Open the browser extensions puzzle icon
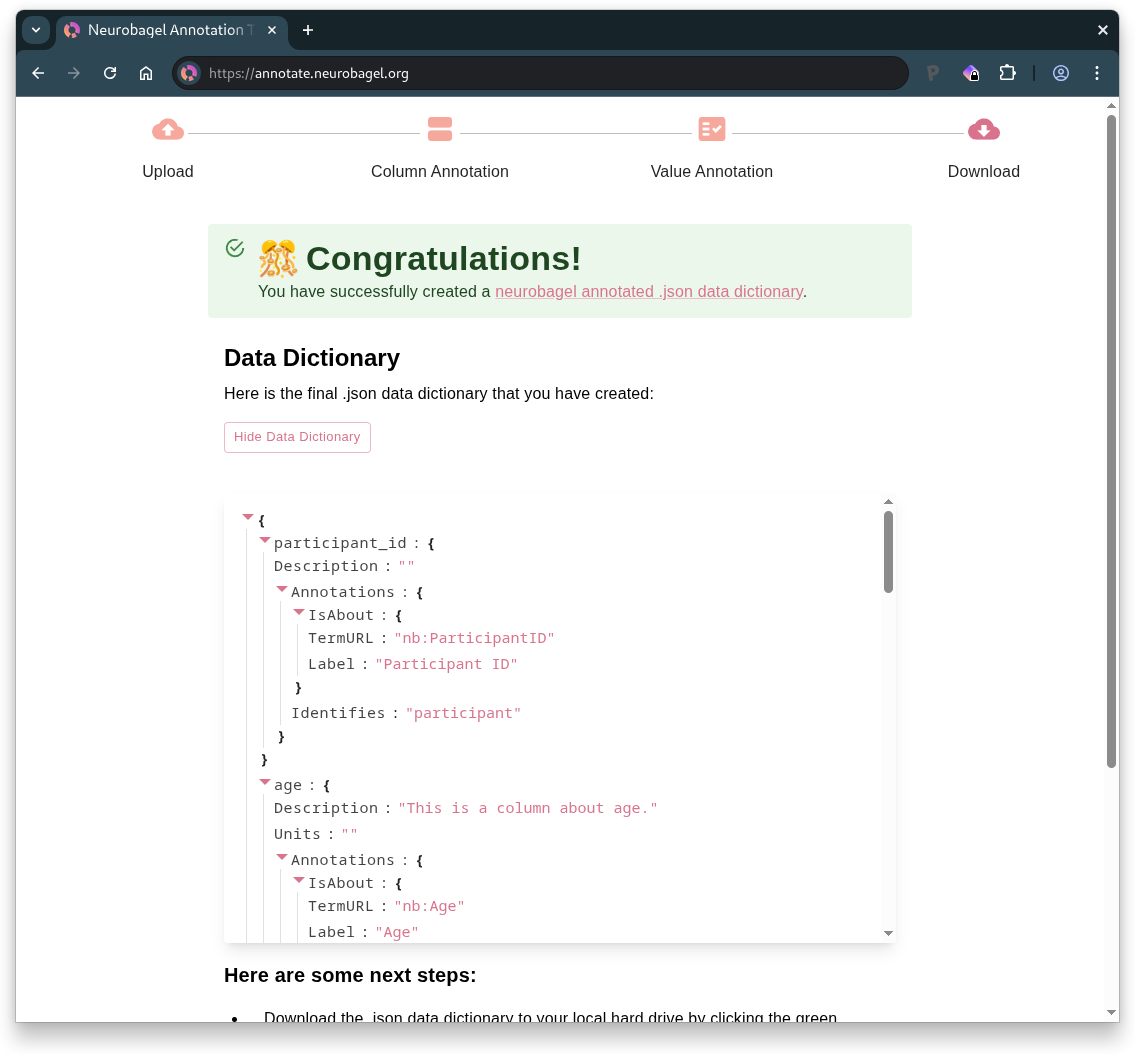Screen dimensions: 1135x1054 point(1007,73)
